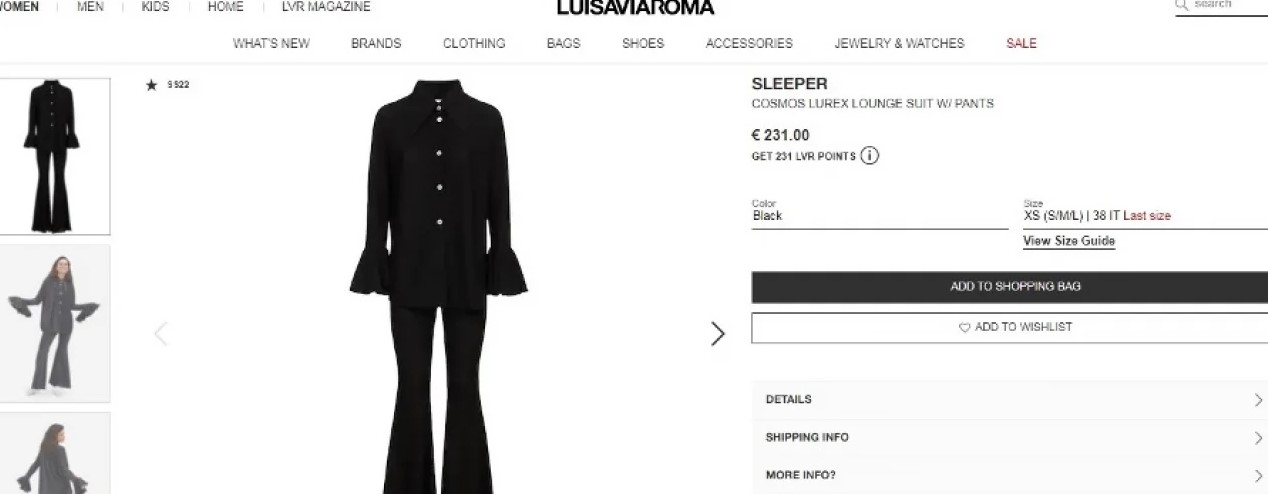The image size is (1268, 494).
Task: Go to Jewelry & Watches category
Action: click(899, 44)
